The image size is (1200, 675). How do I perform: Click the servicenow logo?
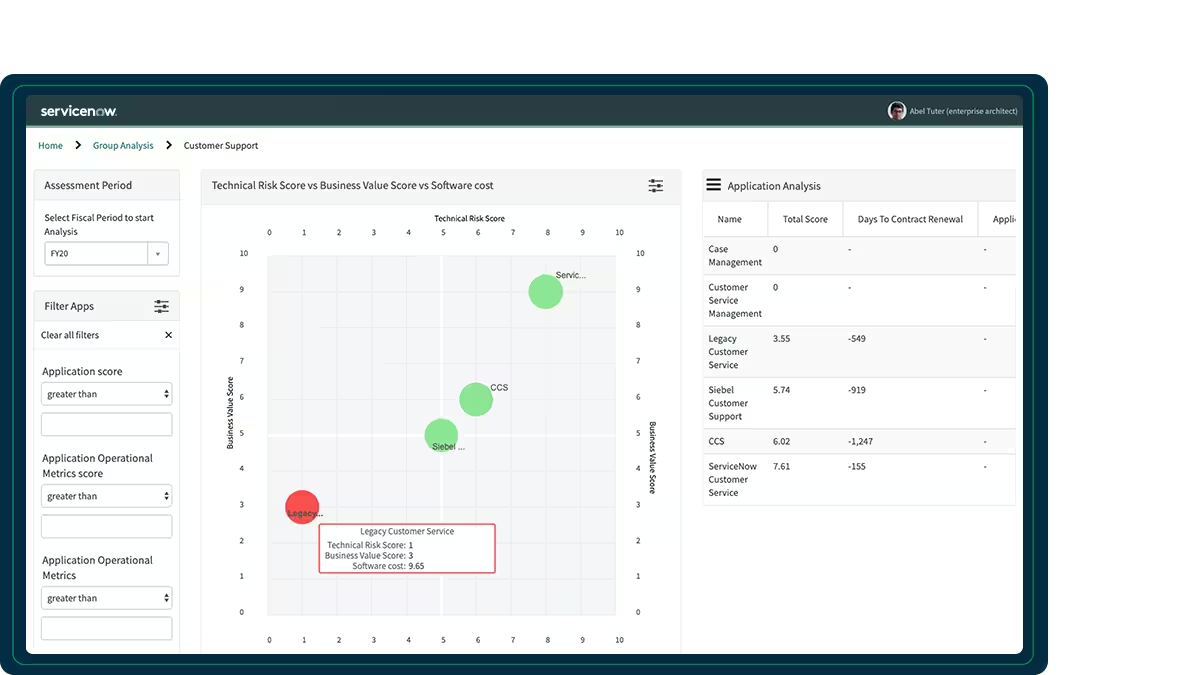[x=77, y=111]
